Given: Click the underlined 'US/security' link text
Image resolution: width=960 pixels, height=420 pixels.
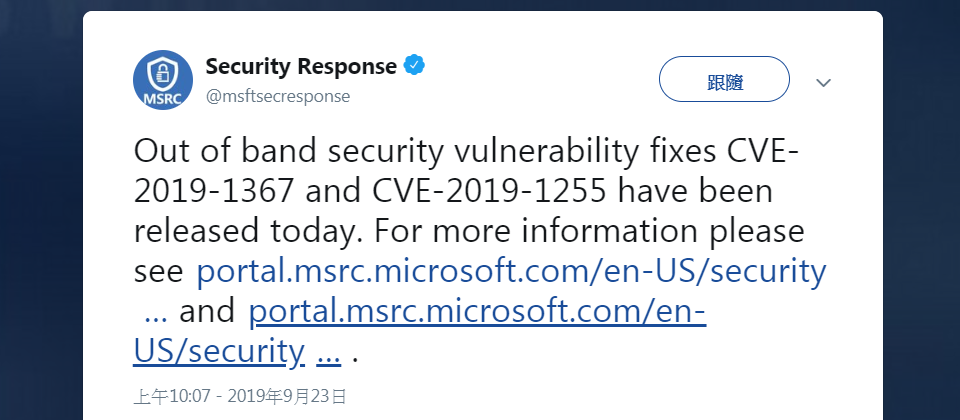Looking at the screenshot, I should pyautogui.click(x=219, y=351).
